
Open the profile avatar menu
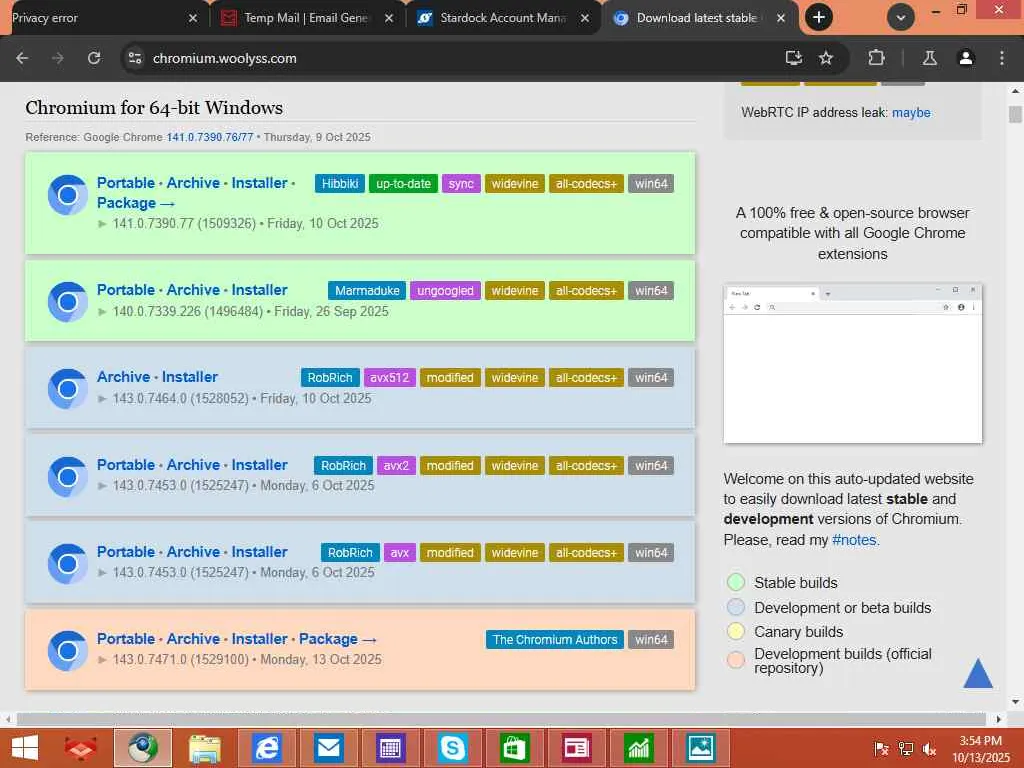(x=965, y=58)
